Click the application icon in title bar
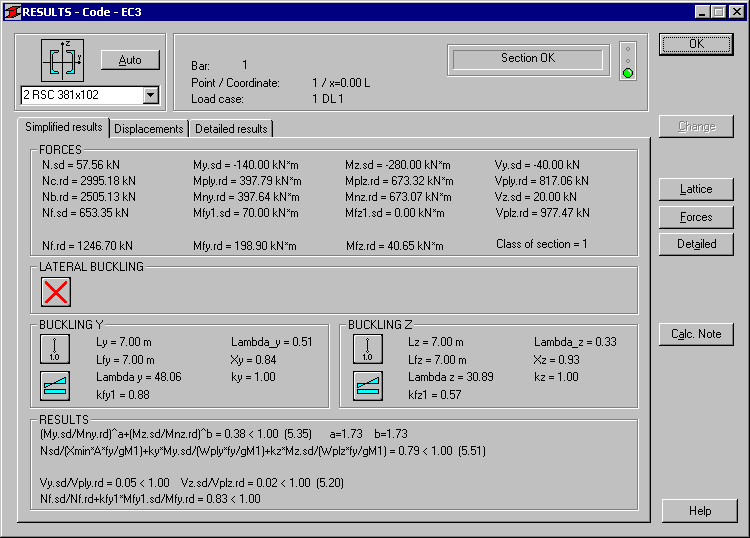This screenshot has height=538, width=750. coord(12,12)
